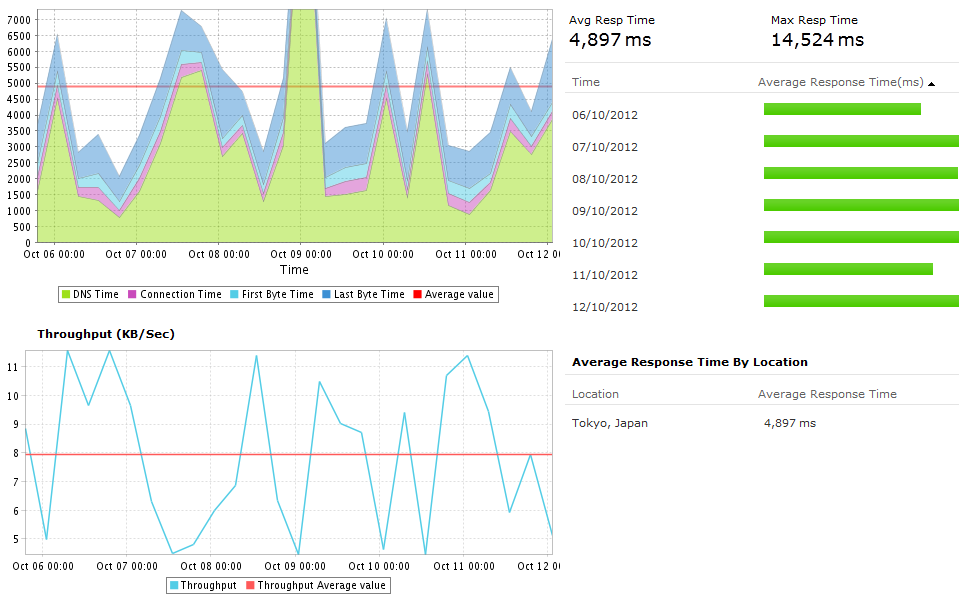Image resolution: width=974 pixels, height=613 pixels.
Task: Click Oct 10 00:00 on response chart axis
Action: pyautogui.click(x=383, y=254)
